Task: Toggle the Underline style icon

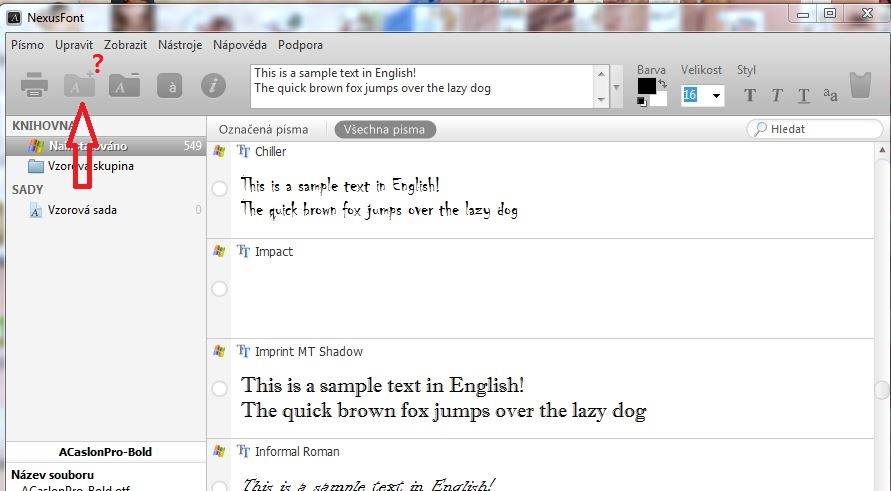Action: 803,95
